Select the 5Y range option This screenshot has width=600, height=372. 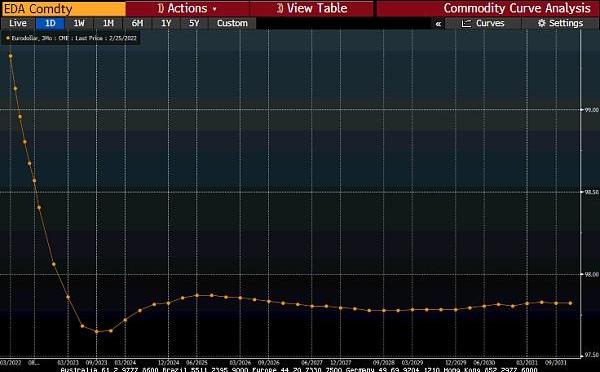[194, 23]
